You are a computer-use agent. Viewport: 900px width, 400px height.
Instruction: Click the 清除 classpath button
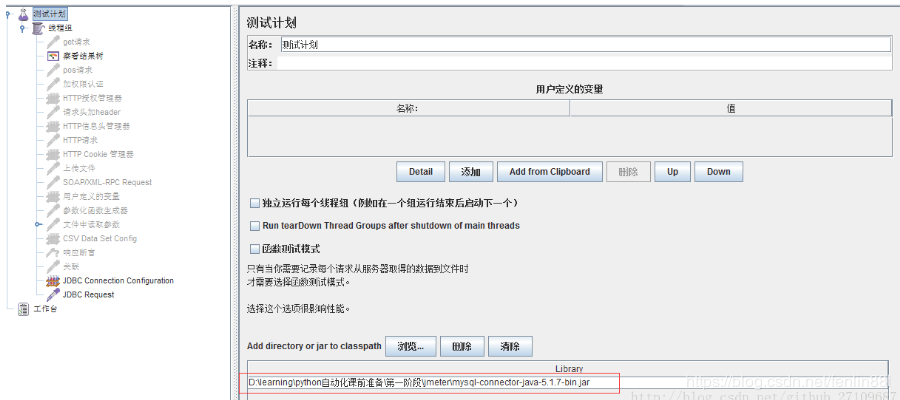click(510, 347)
